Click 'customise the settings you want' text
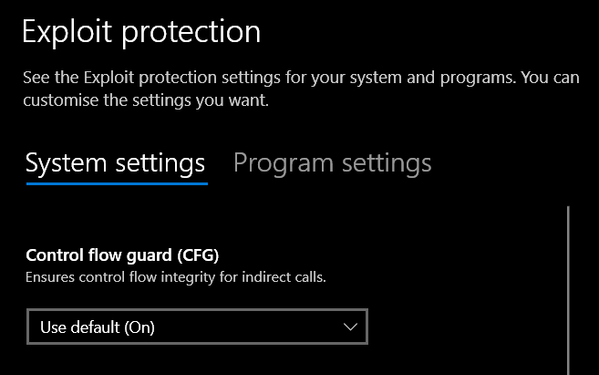 click(x=146, y=100)
